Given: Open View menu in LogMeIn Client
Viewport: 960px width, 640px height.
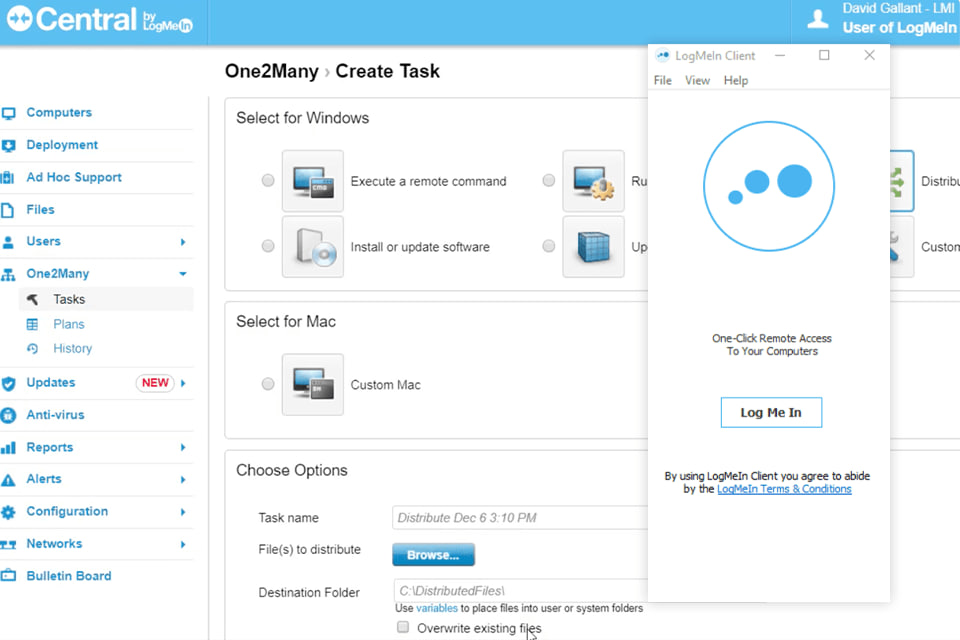Looking at the screenshot, I should (x=697, y=81).
